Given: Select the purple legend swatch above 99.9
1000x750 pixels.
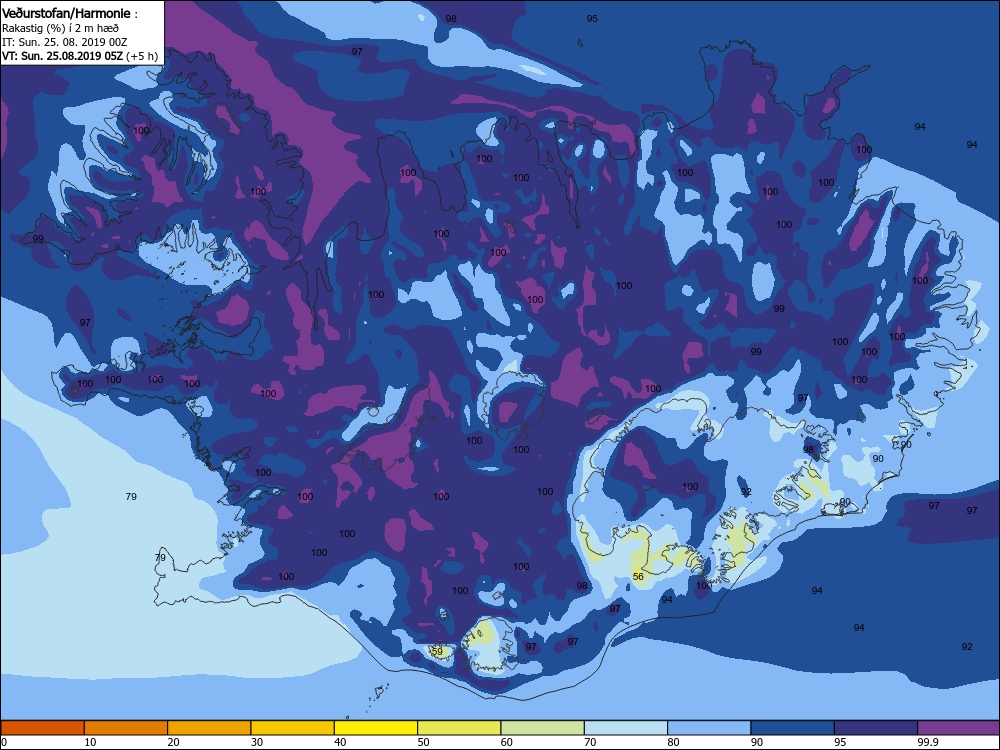Looking at the screenshot, I should coord(959,728).
